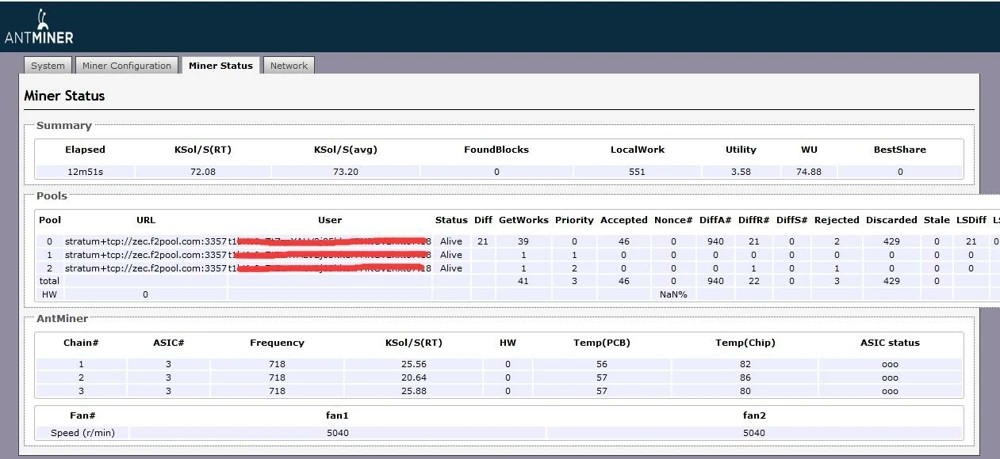Click KSol/S(avg) value 73.20

[x=345, y=171]
